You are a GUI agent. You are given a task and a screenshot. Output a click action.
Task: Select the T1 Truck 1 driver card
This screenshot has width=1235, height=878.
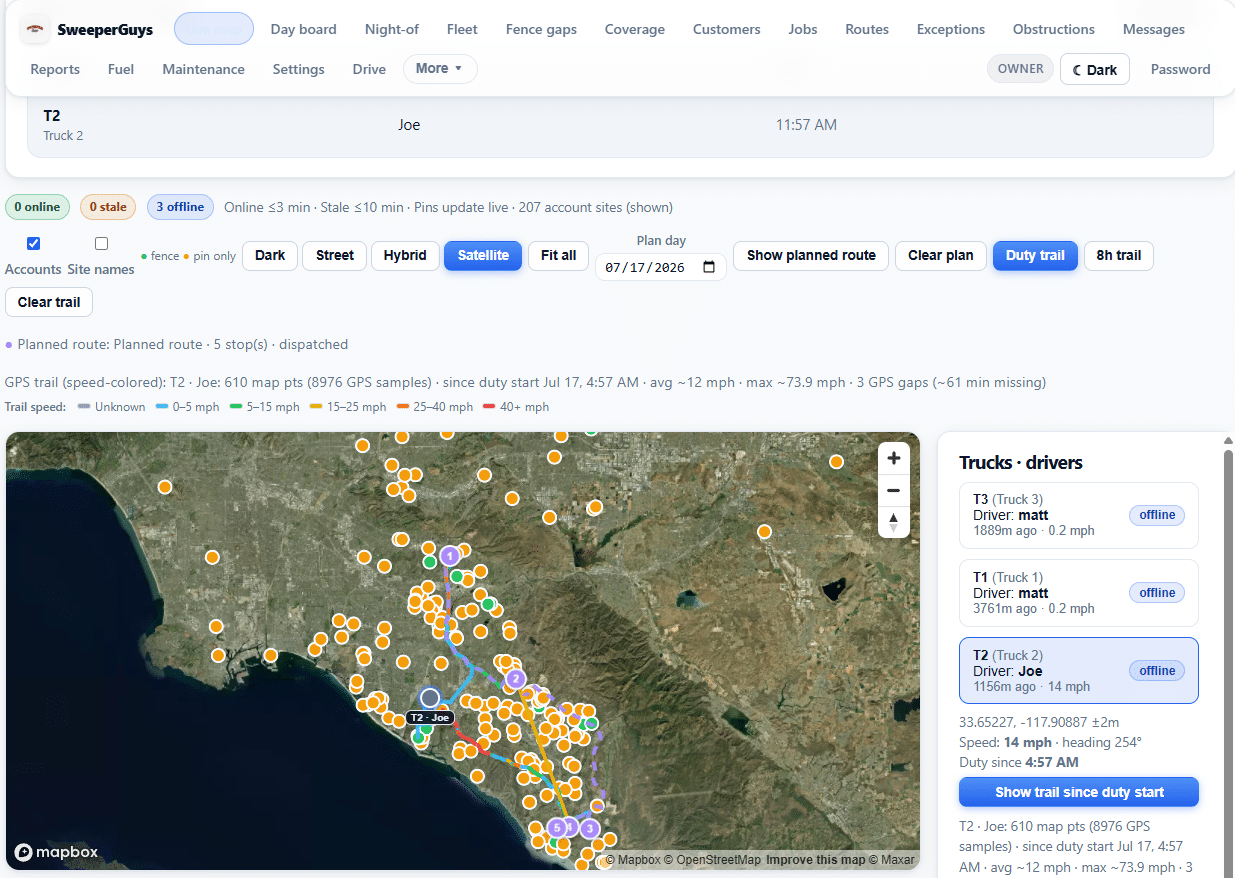pos(1079,594)
